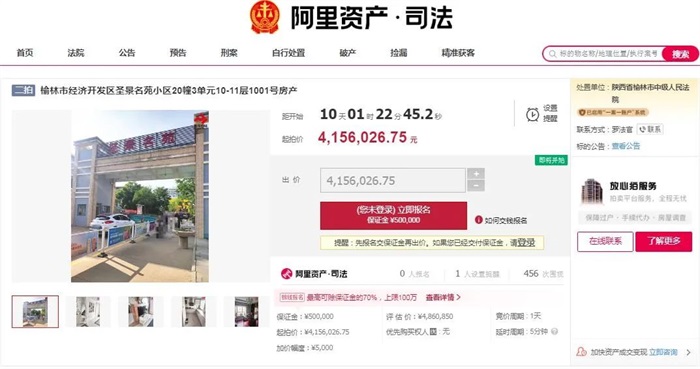Screen dimensions: 700x369
Task: Click the help icon beside 延时周期
Action: pos(554,332)
